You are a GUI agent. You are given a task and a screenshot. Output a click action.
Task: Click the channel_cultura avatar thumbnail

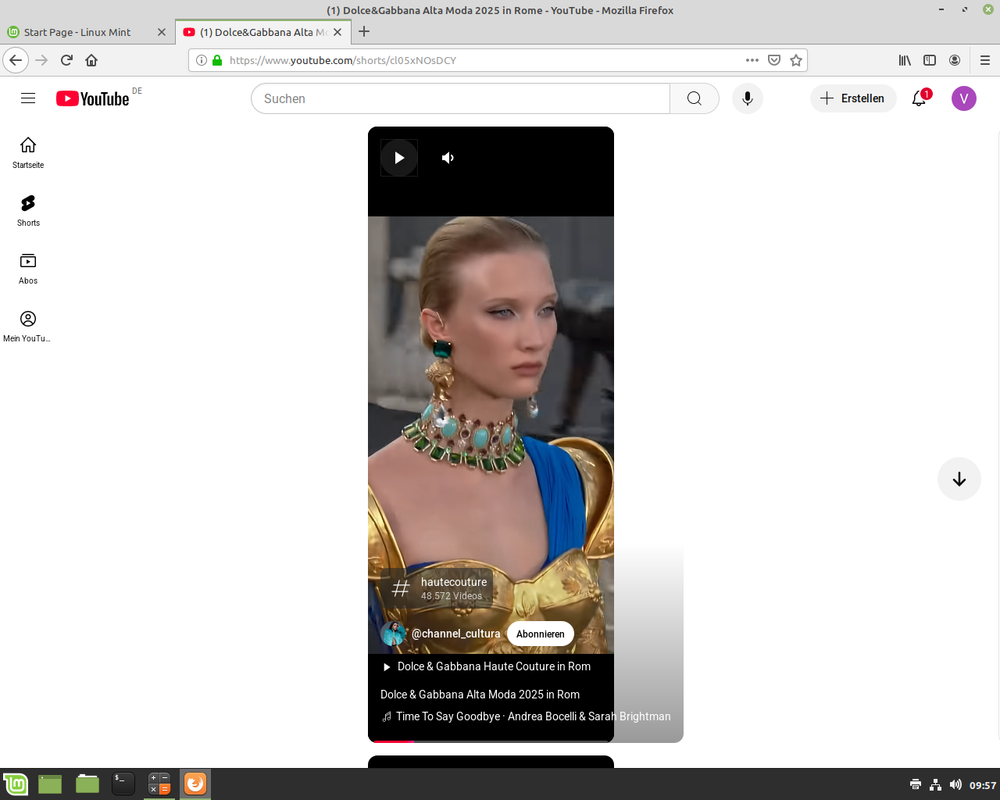pyautogui.click(x=393, y=633)
